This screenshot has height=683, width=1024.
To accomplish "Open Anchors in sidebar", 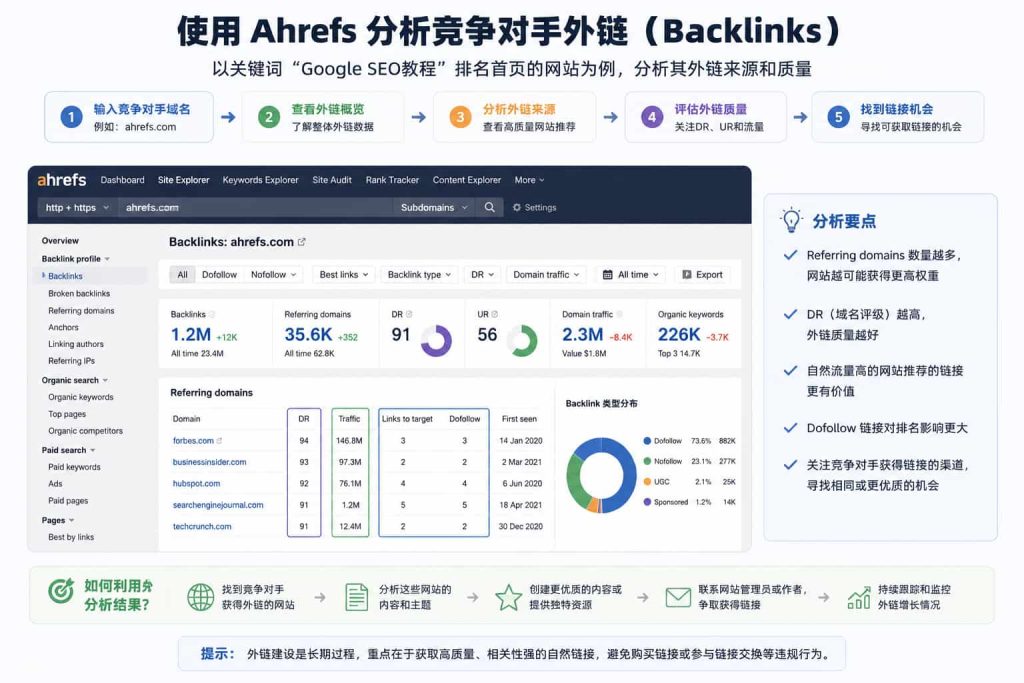I will (x=63, y=327).
